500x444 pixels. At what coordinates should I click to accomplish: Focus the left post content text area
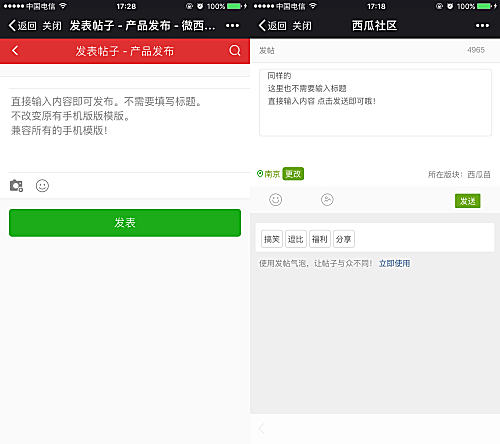pos(129,130)
